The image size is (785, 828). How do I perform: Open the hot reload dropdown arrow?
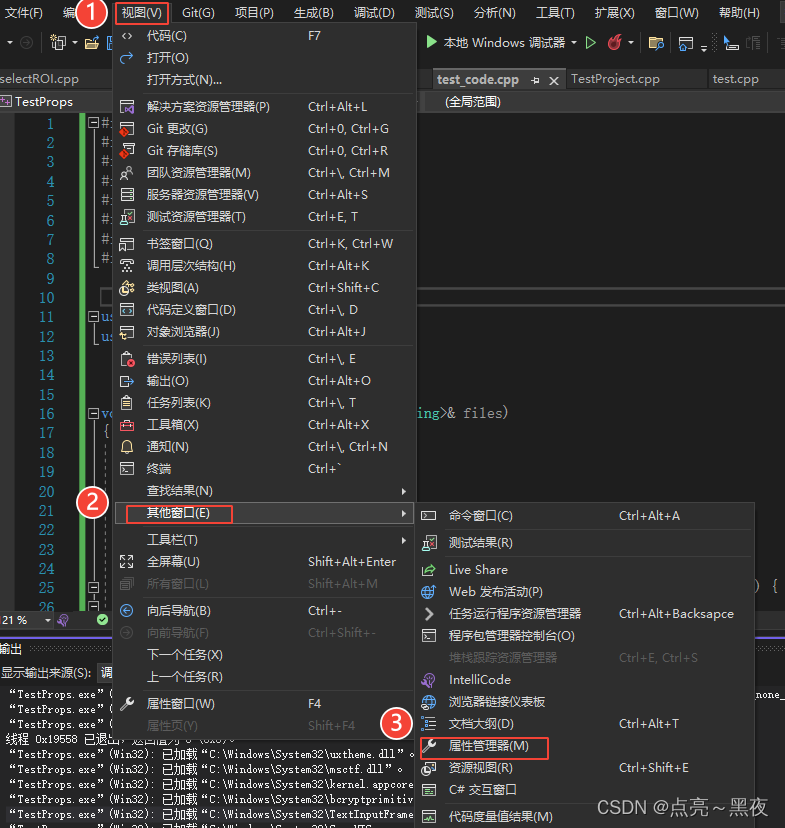pos(631,42)
